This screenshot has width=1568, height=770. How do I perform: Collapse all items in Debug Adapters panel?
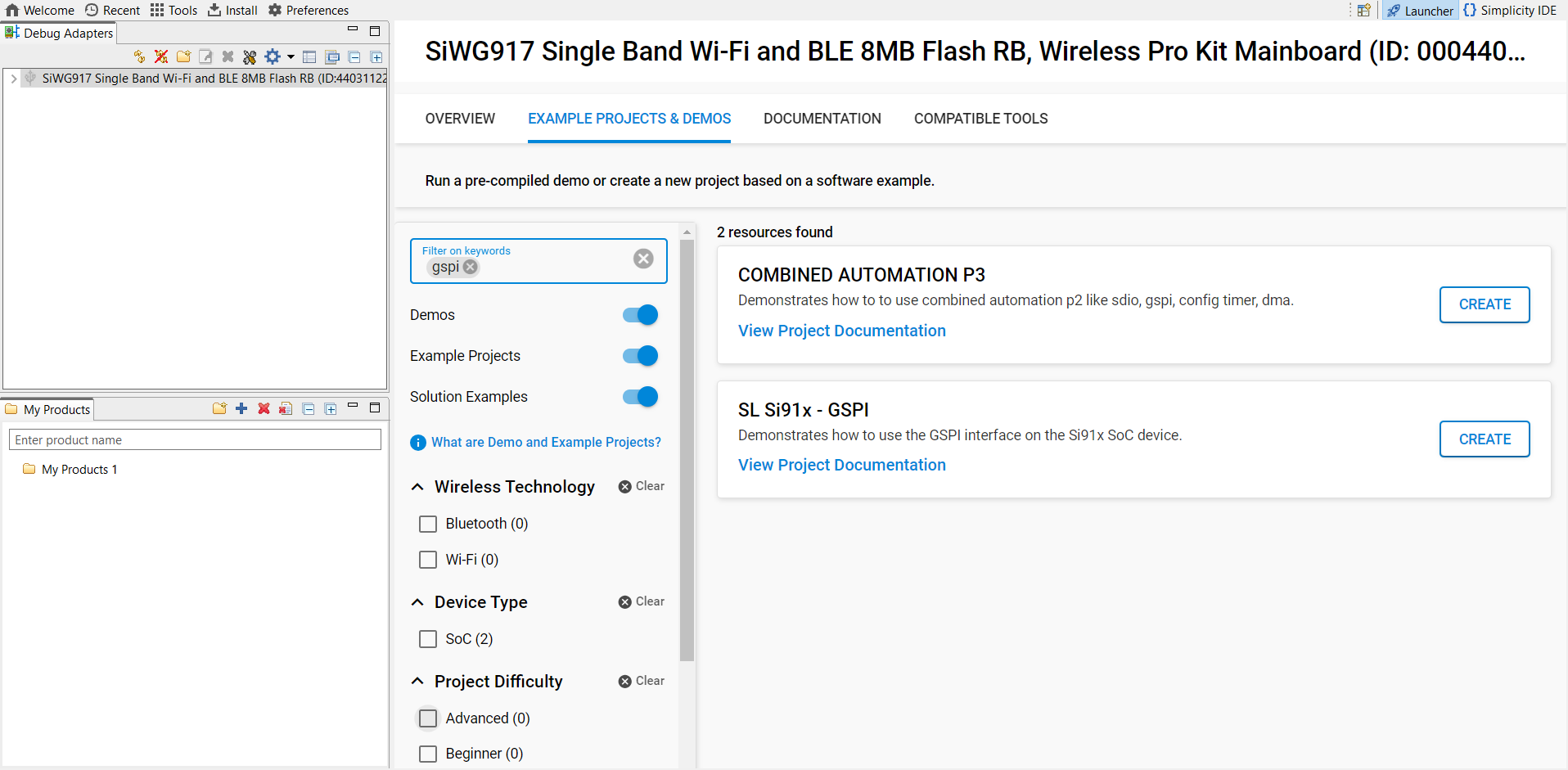354,56
